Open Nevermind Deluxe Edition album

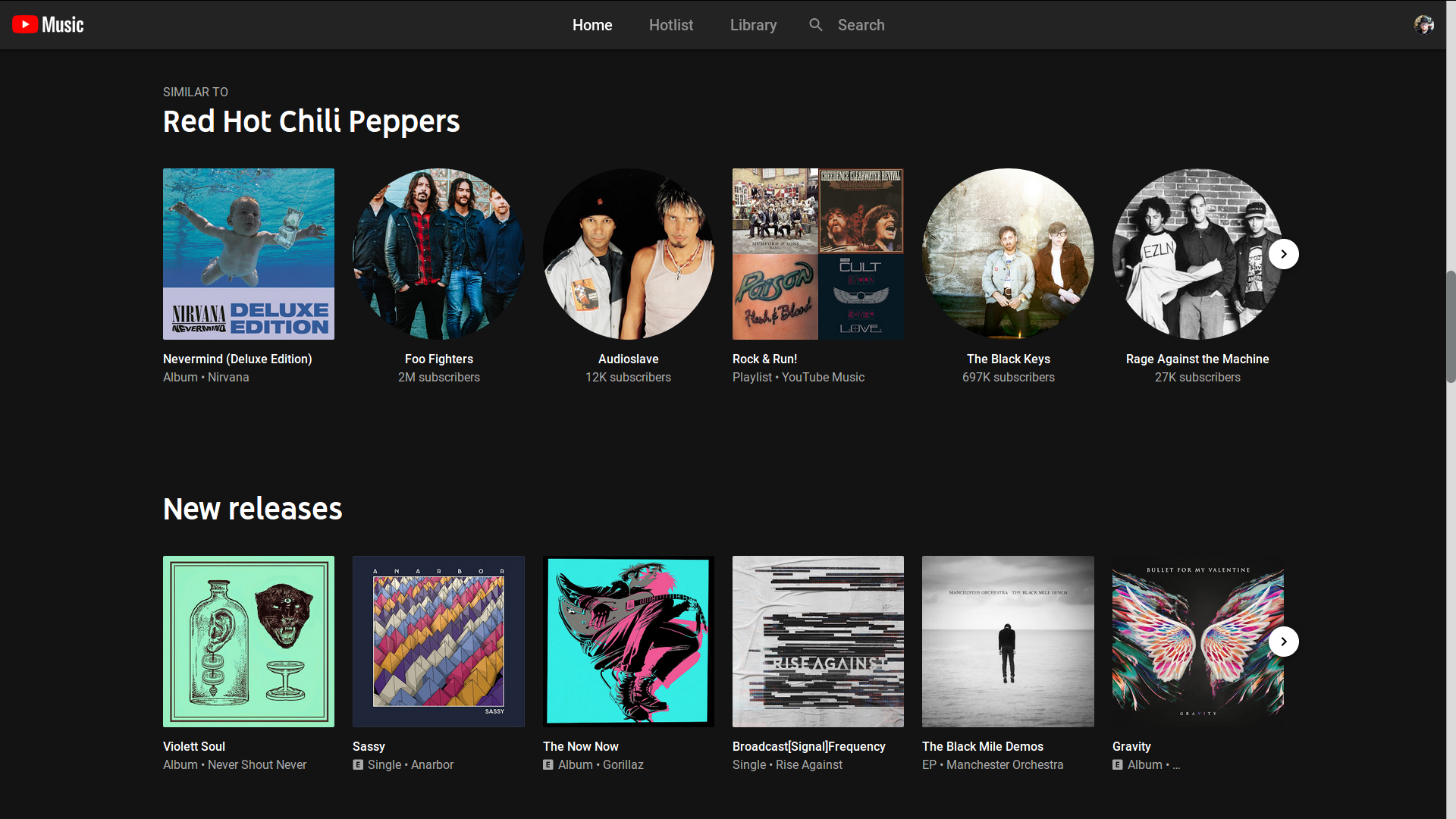(248, 253)
